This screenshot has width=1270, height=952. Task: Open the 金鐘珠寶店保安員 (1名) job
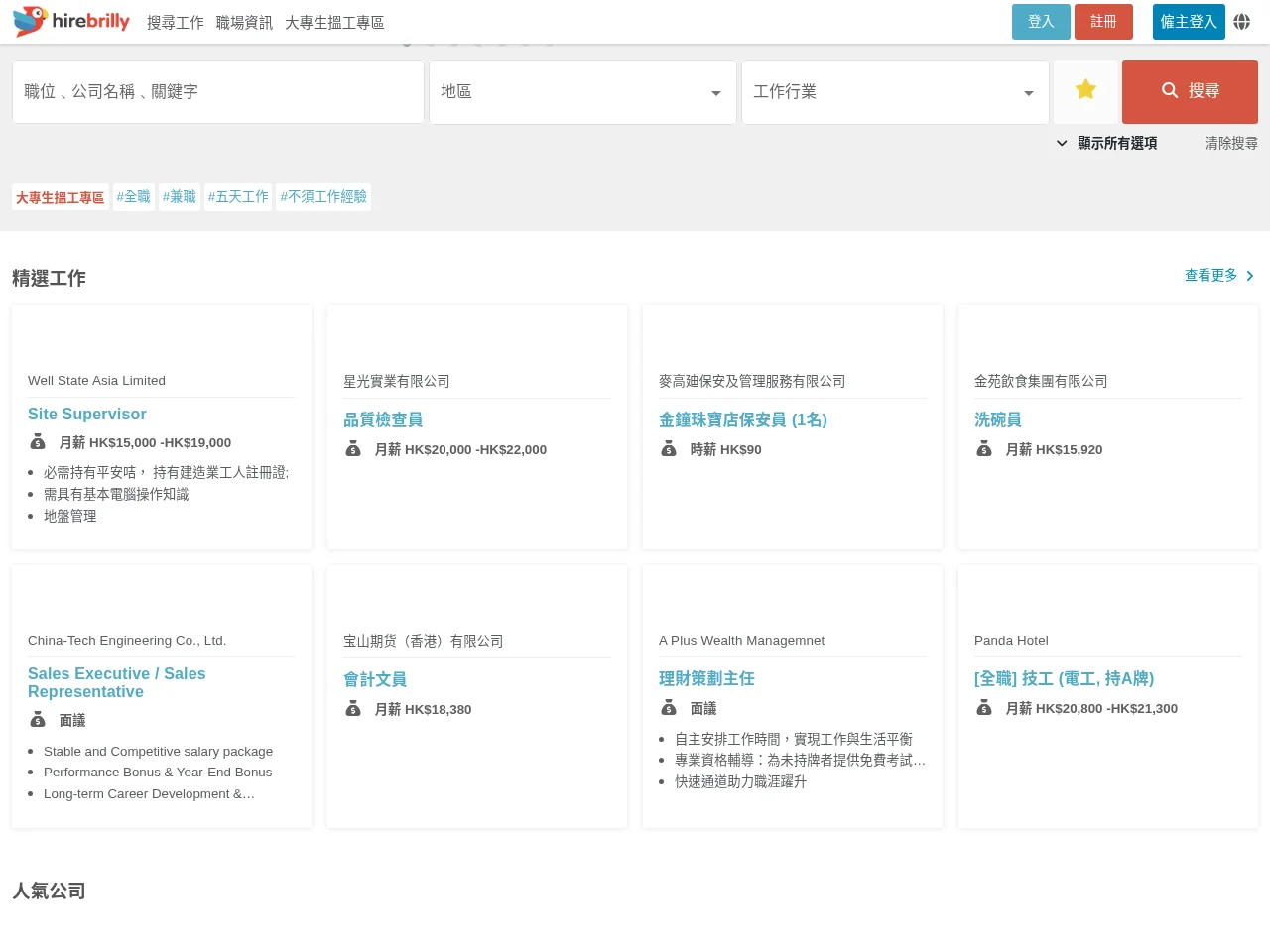(x=743, y=419)
